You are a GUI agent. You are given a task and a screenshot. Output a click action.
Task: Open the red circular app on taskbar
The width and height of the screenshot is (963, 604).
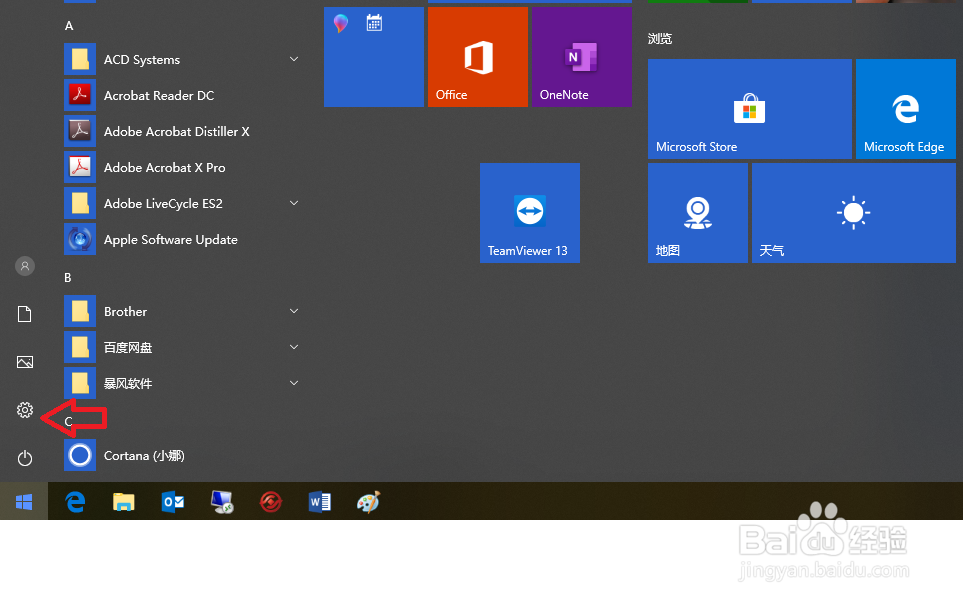click(x=271, y=502)
